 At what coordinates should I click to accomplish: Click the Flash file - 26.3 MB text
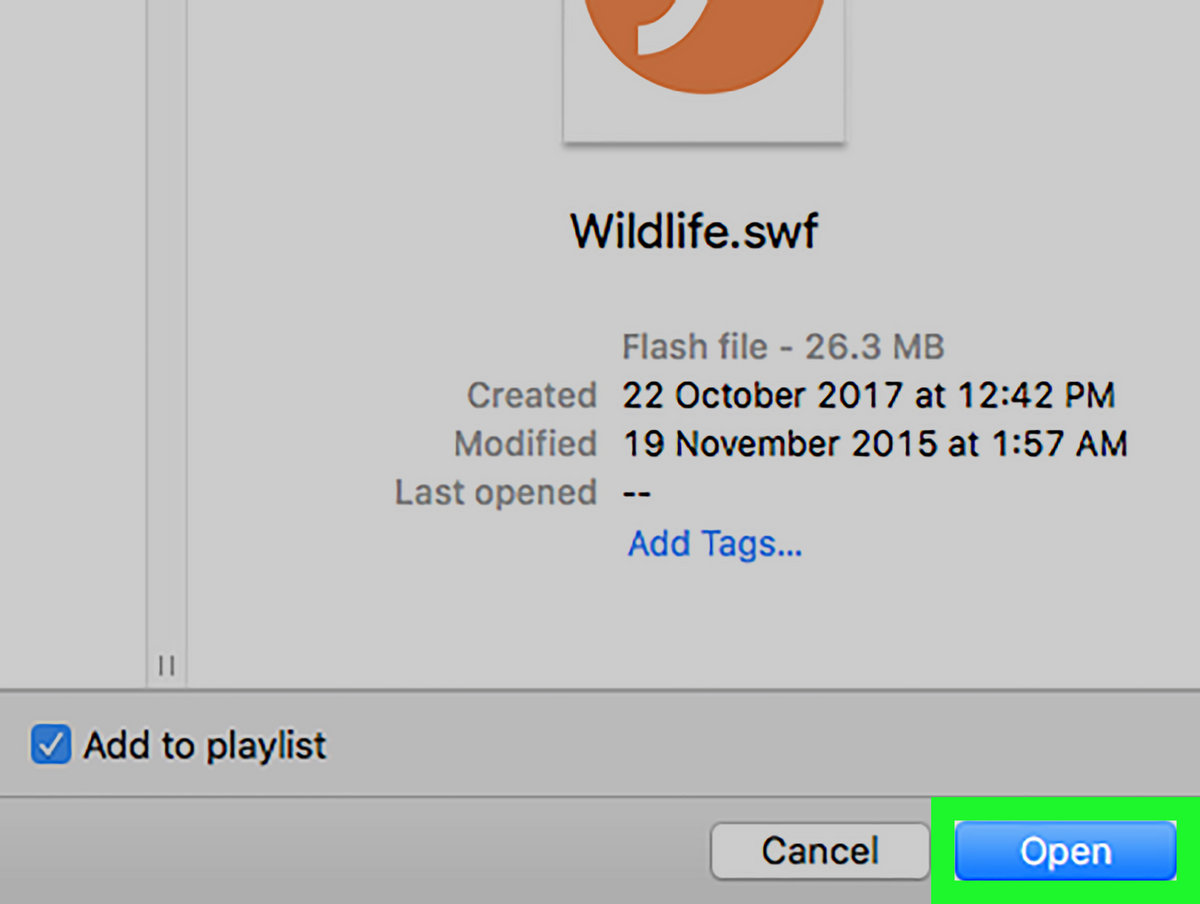click(x=783, y=347)
